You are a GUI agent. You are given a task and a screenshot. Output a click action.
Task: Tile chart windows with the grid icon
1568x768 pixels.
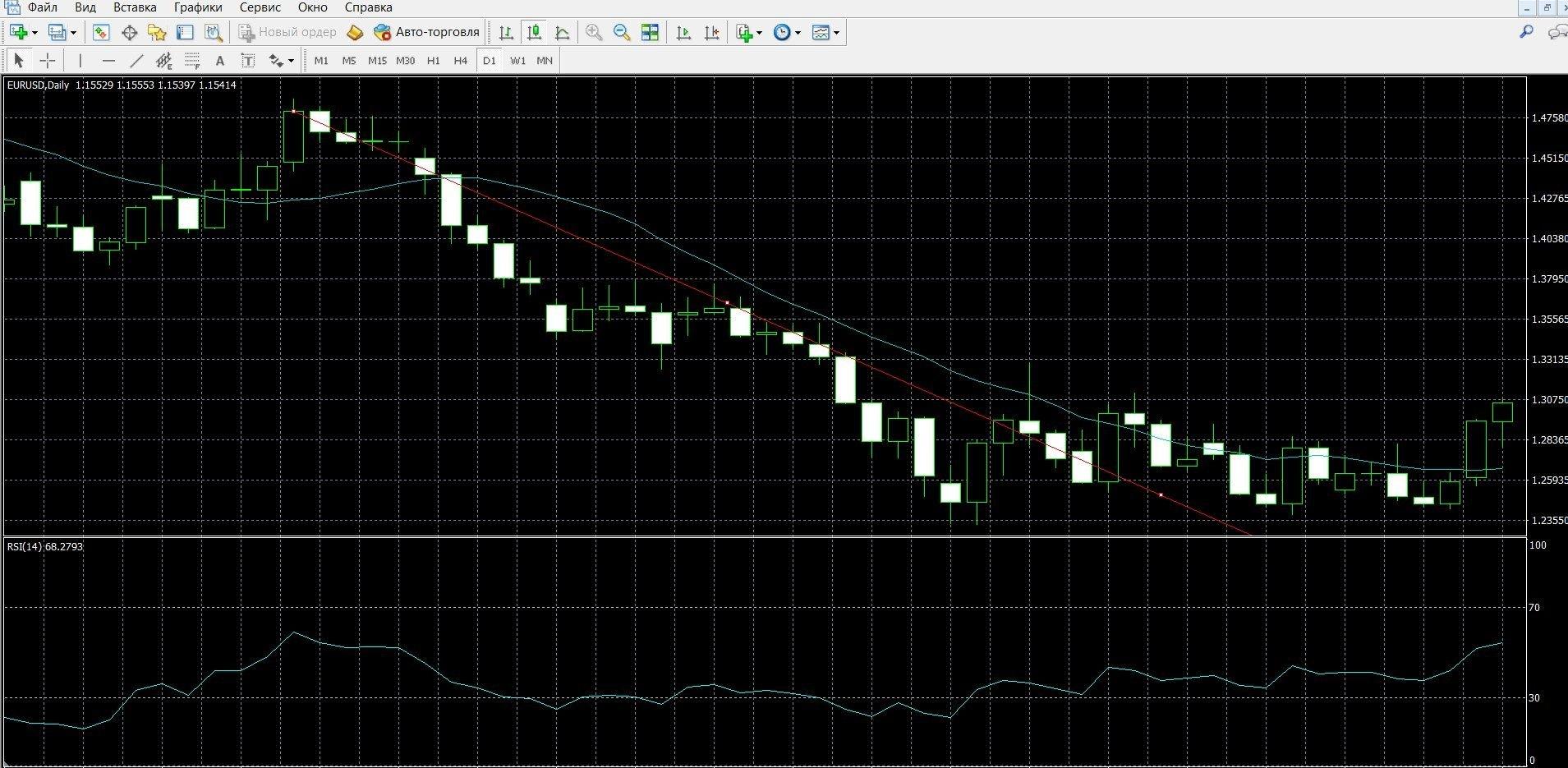pyautogui.click(x=650, y=33)
